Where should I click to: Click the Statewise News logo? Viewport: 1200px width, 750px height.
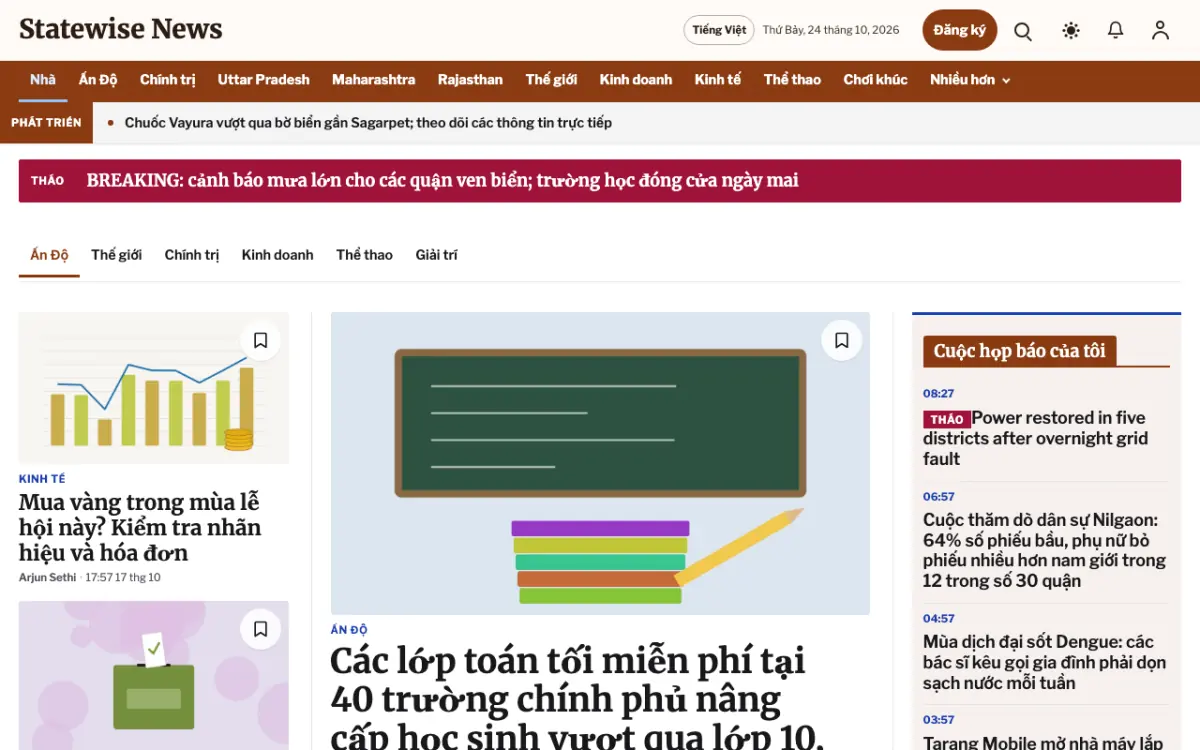click(121, 29)
